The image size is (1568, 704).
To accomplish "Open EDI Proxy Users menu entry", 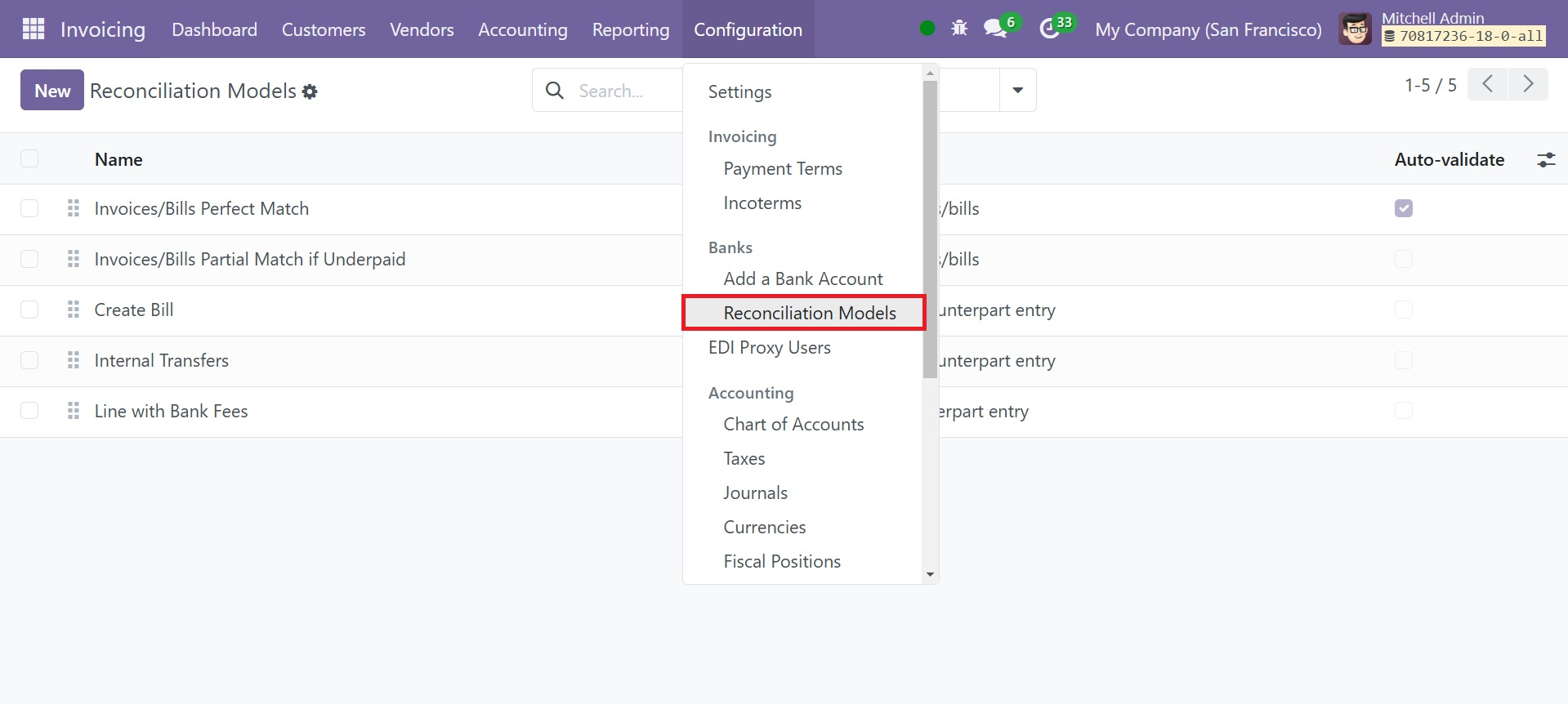I will click(x=770, y=347).
